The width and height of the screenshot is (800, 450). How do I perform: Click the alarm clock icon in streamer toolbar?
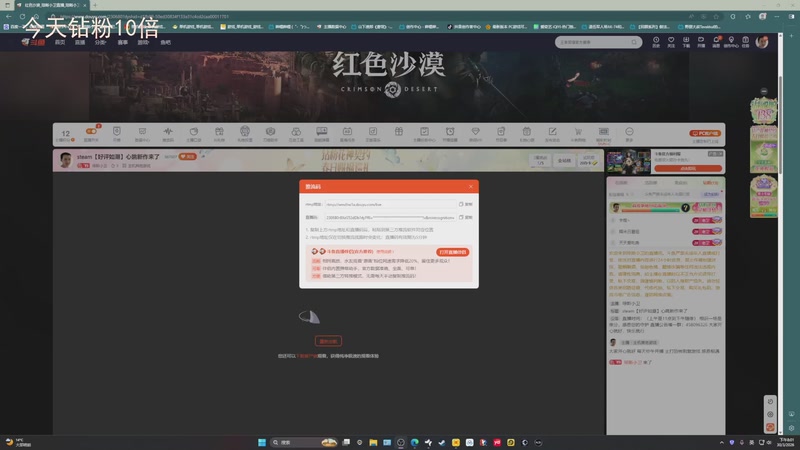[x=450, y=132]
